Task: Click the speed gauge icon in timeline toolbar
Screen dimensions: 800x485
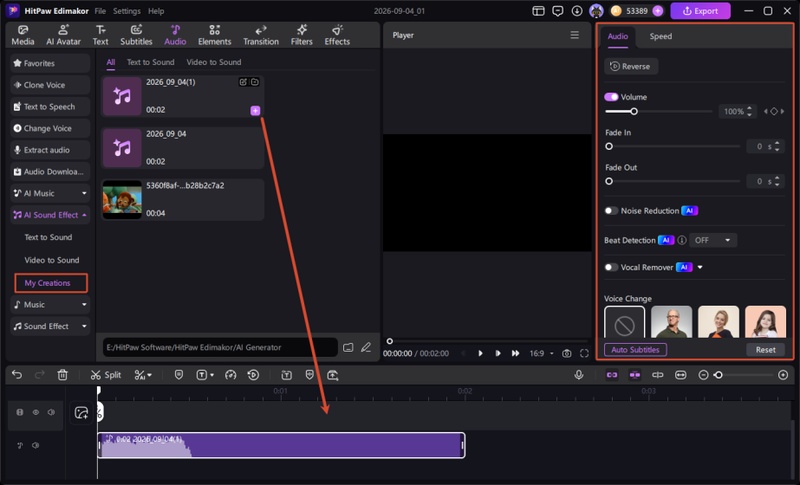Action: (231, 375)
